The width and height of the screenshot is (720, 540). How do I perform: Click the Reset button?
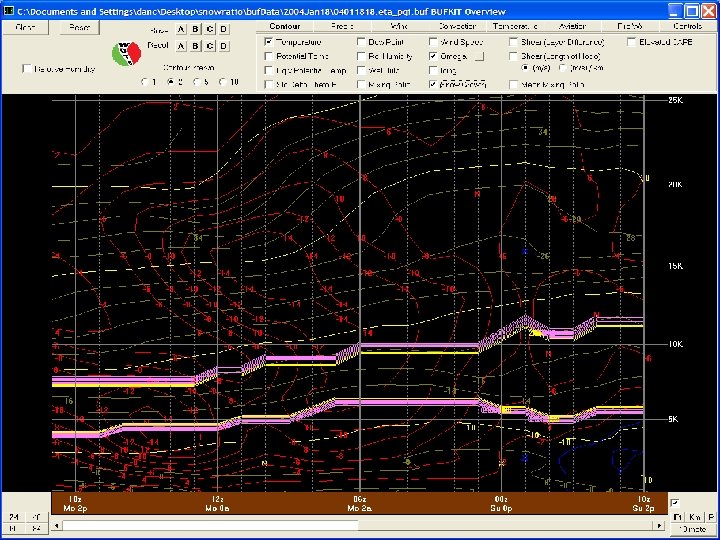pos(79,28)
